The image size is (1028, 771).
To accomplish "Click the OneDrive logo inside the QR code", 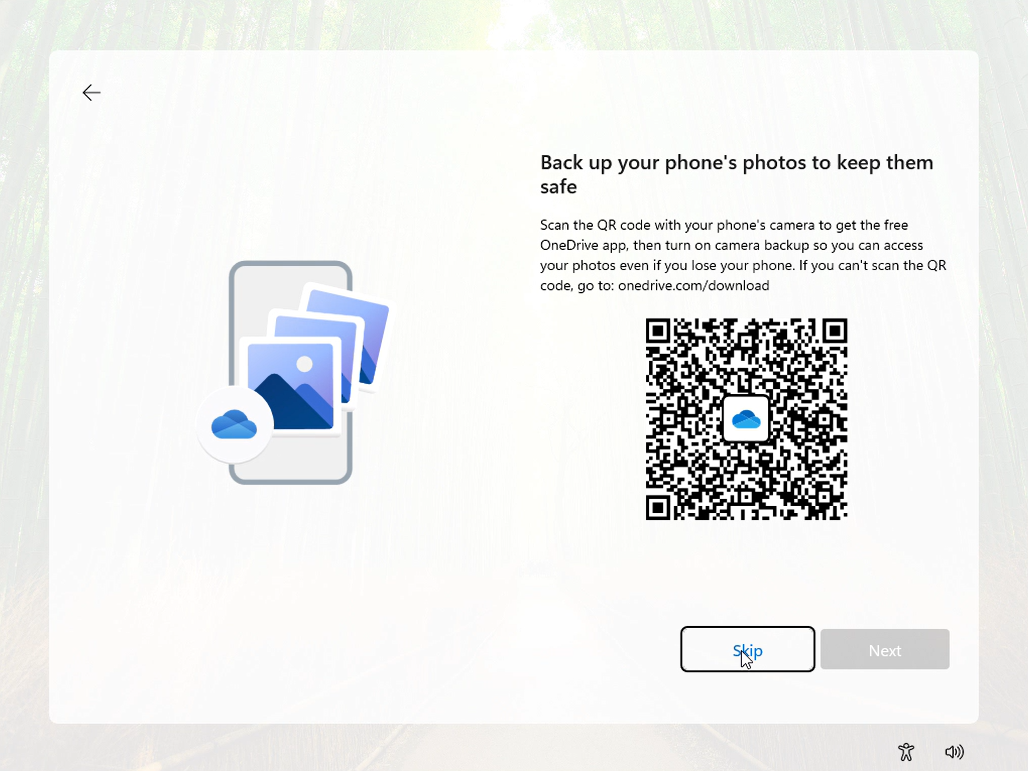I will 746,419.
